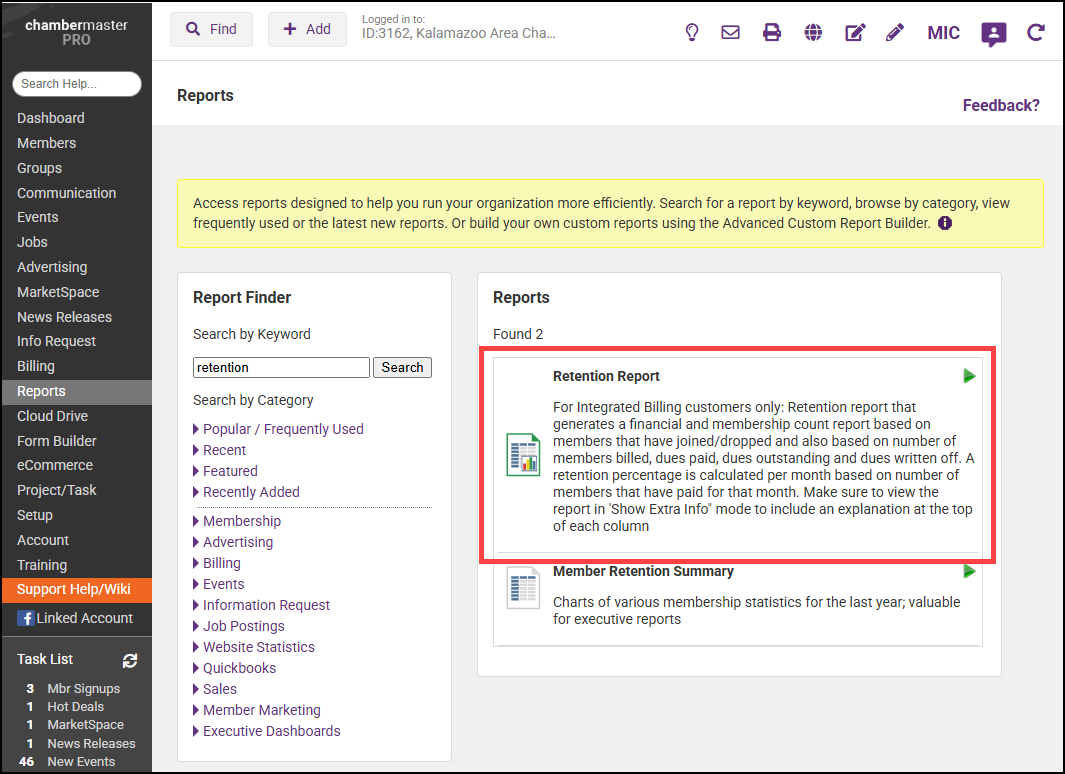Run Member Retention Summary green arrow

(969, 571)
